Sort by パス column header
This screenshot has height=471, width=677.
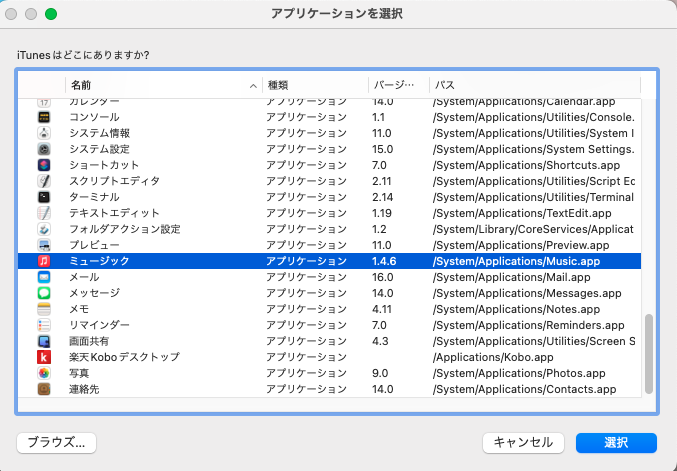pos(530,86)
